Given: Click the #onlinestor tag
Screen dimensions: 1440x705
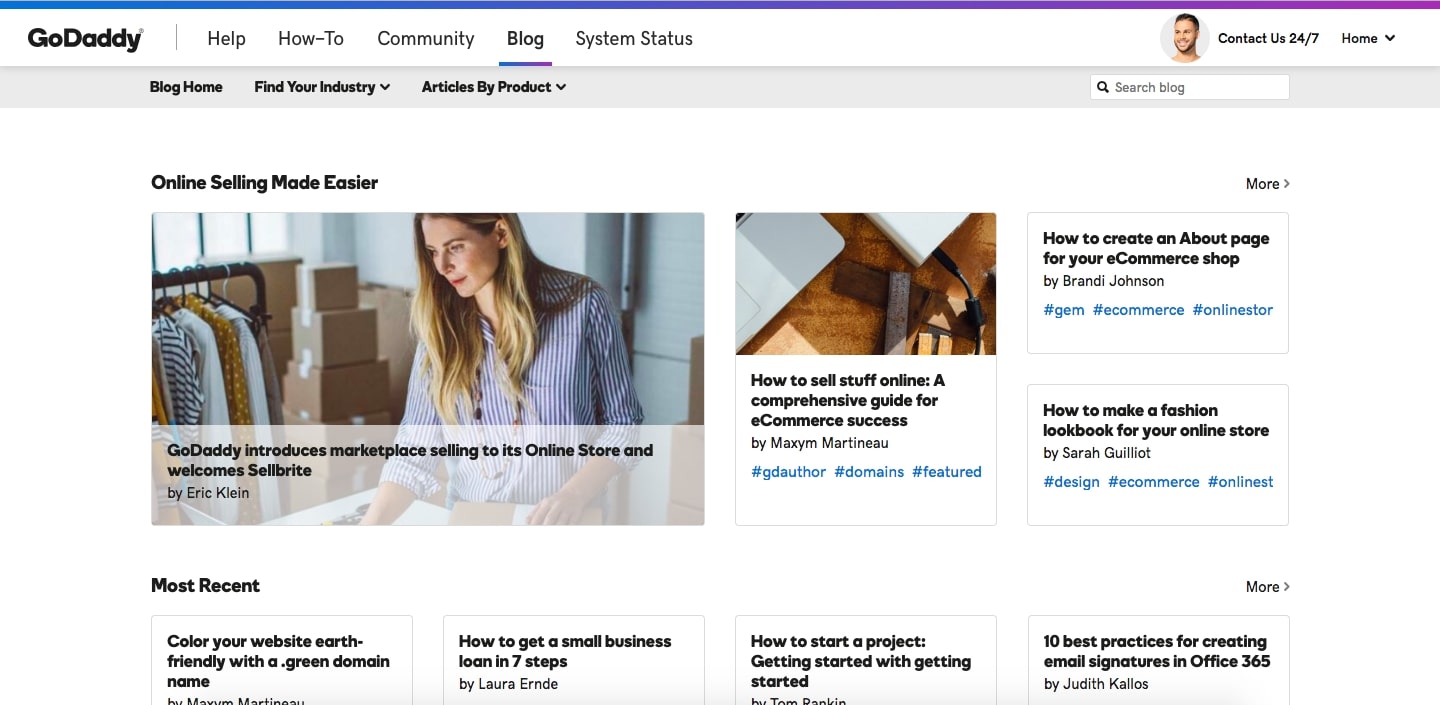Looking at the screenshot, I should 1233,310.
